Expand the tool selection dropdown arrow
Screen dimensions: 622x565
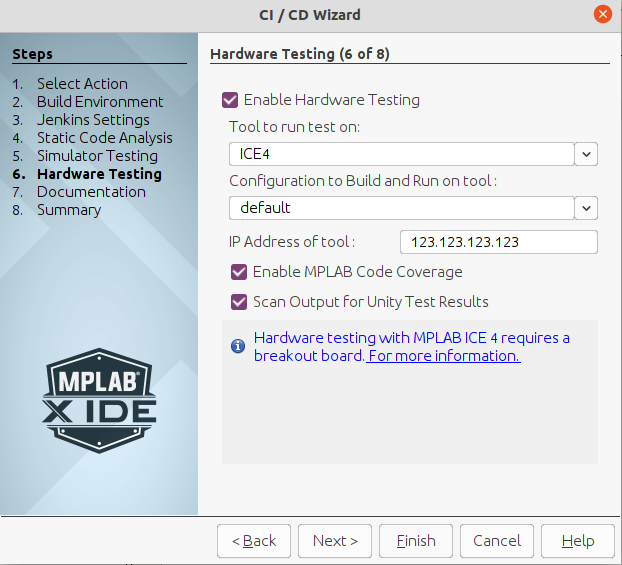pyautogui.click(x=586, y=154)
